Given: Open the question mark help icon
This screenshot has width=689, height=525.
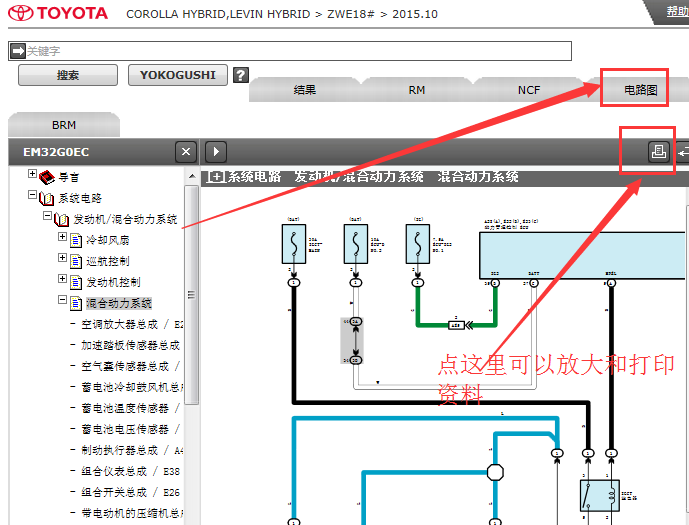Looking at the screenshot, I should [241, 75].
